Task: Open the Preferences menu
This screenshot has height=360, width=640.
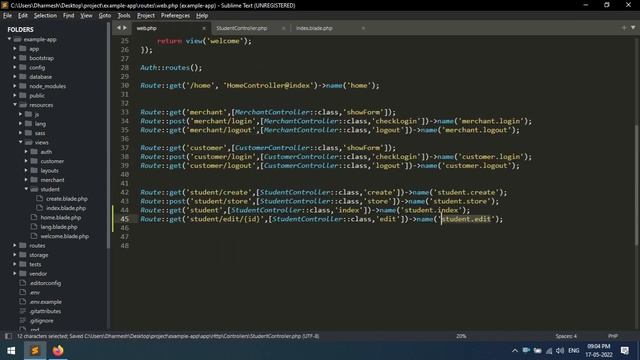Action: coord(175,16)
